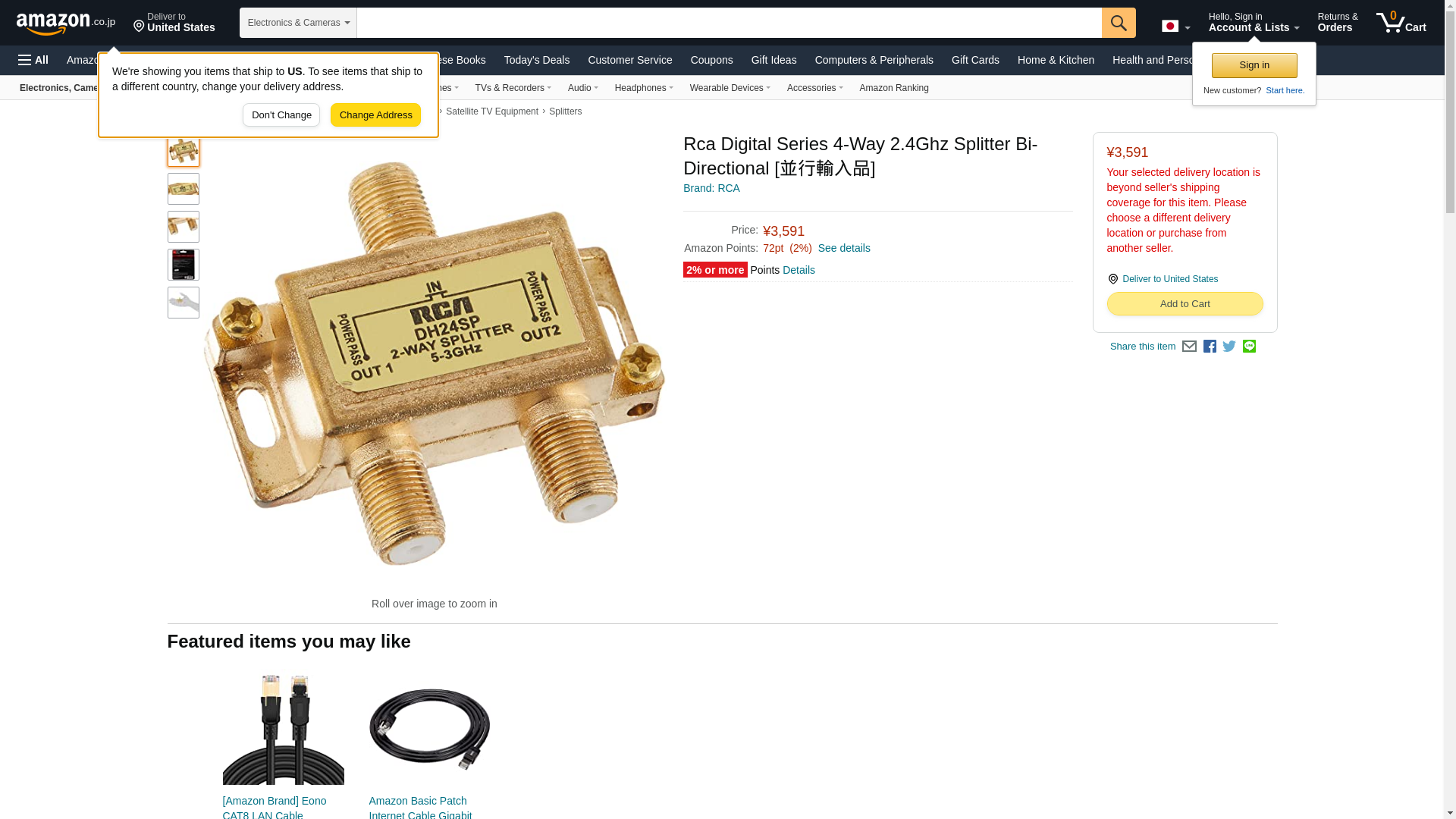Click the Don't Change button
1456x819 pixels.
[x=281, y=115]
